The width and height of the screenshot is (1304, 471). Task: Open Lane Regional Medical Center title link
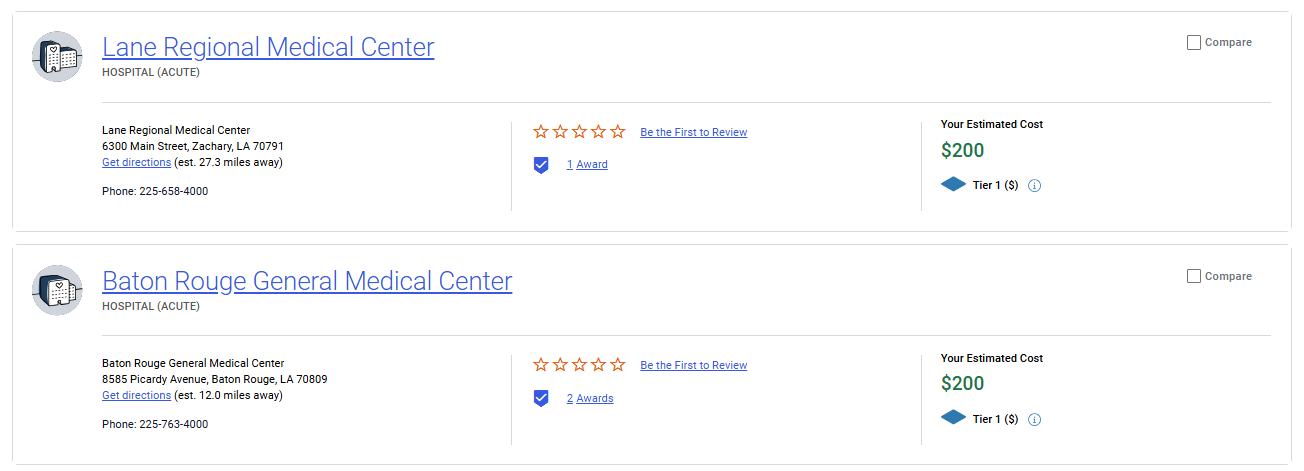tap(268, 47)
